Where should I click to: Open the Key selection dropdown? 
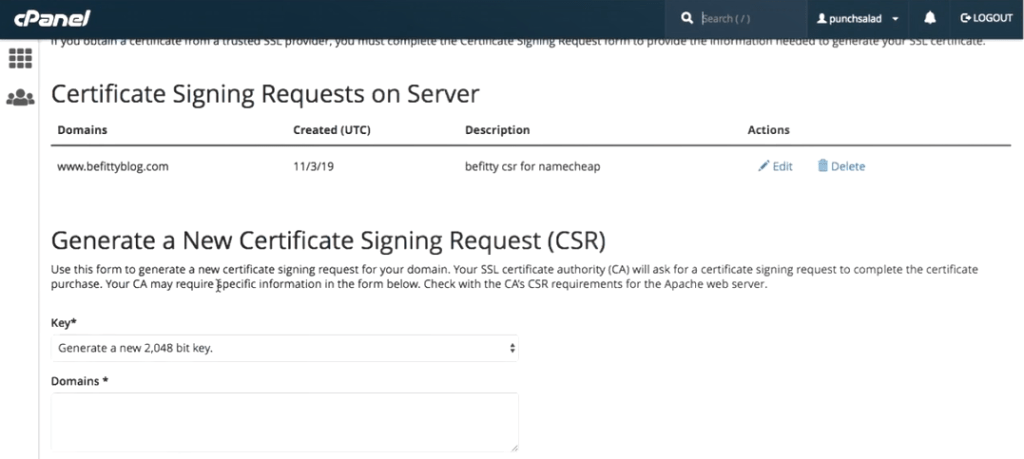(x=285, y=348)
